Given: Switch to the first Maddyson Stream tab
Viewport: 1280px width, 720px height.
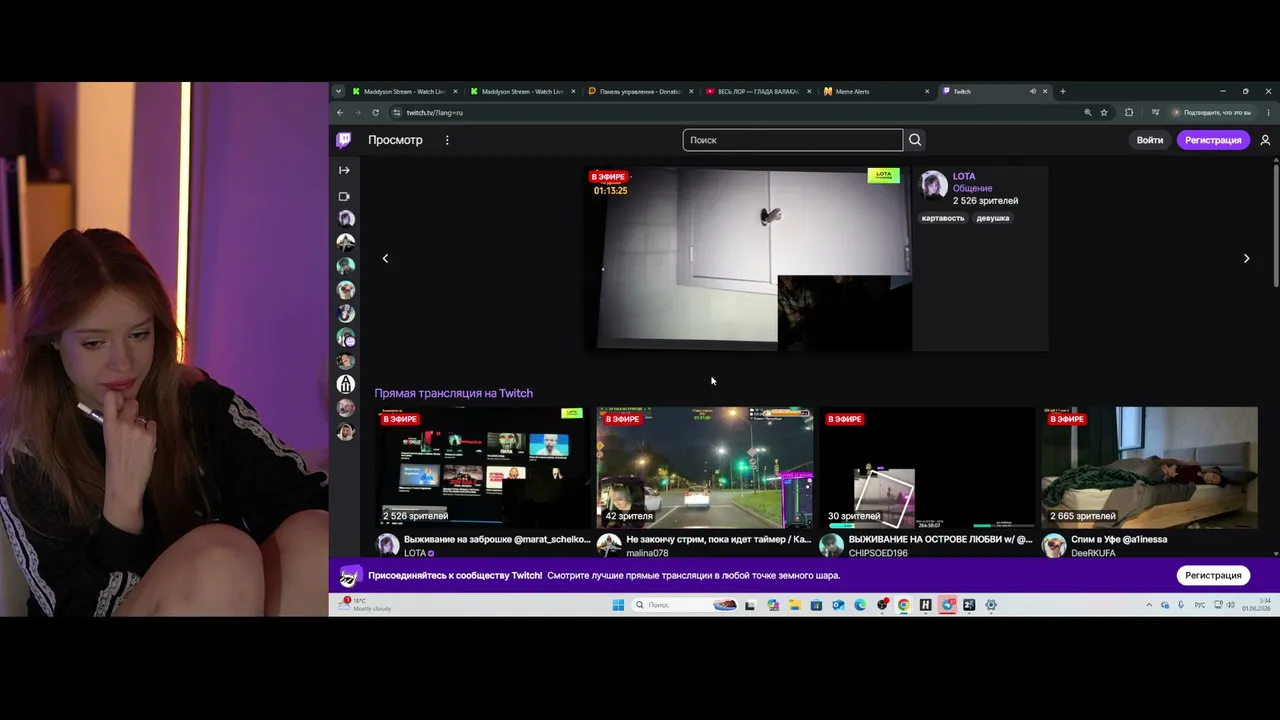Looking at the screenshot, I should 404,91.
